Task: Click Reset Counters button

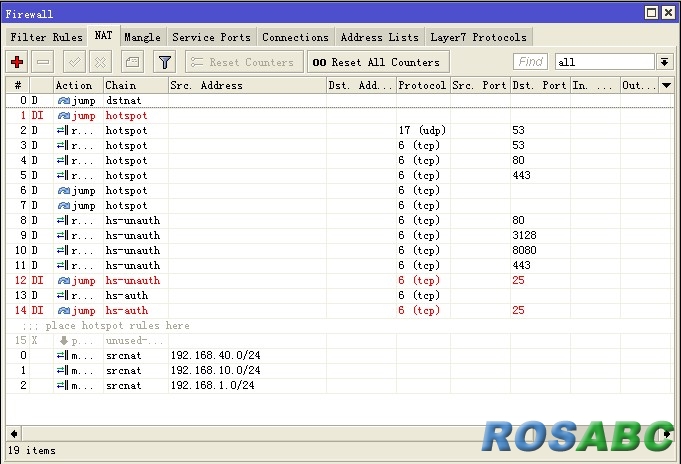Action: point(245,62)
